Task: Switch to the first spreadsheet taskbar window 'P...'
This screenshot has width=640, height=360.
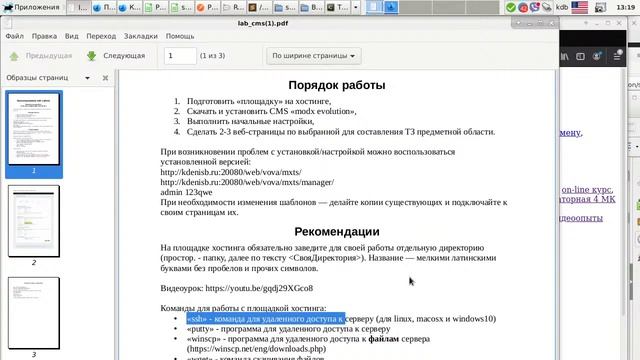Action: tap(155, 7)
